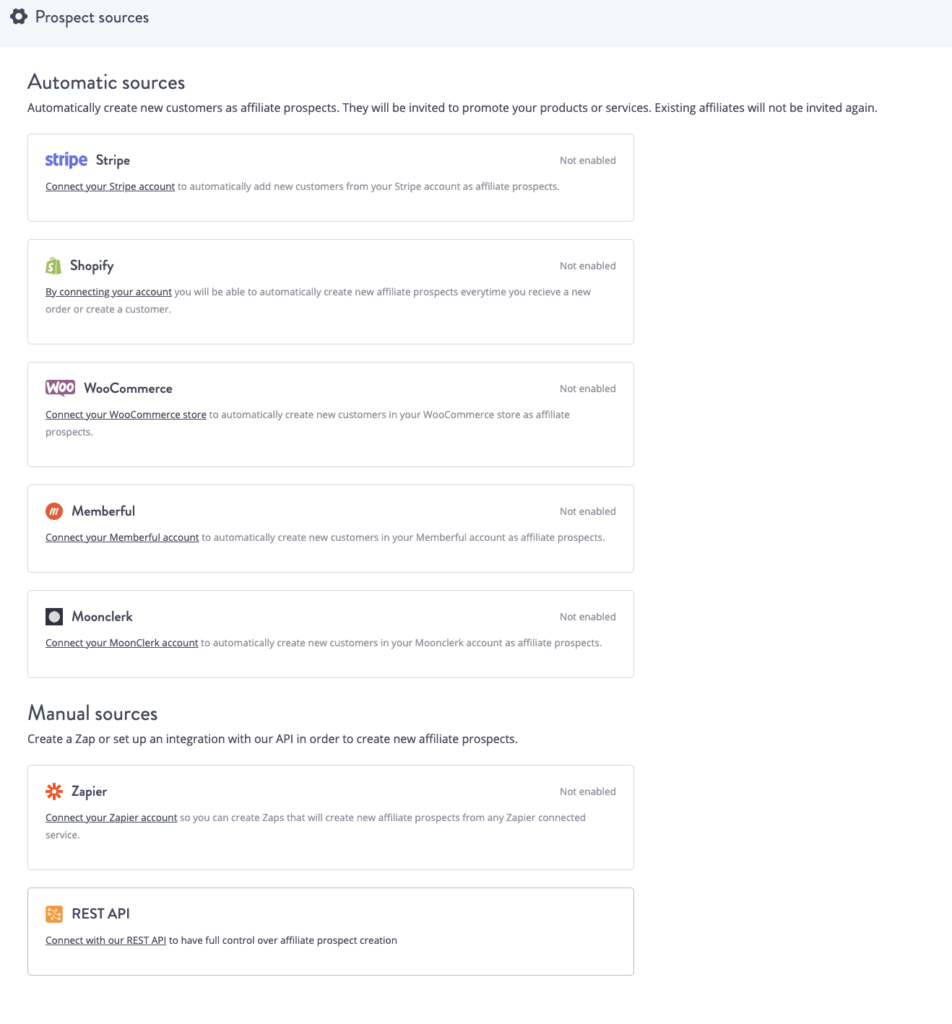Click the Moonclerk icon

tap(53, 616)
